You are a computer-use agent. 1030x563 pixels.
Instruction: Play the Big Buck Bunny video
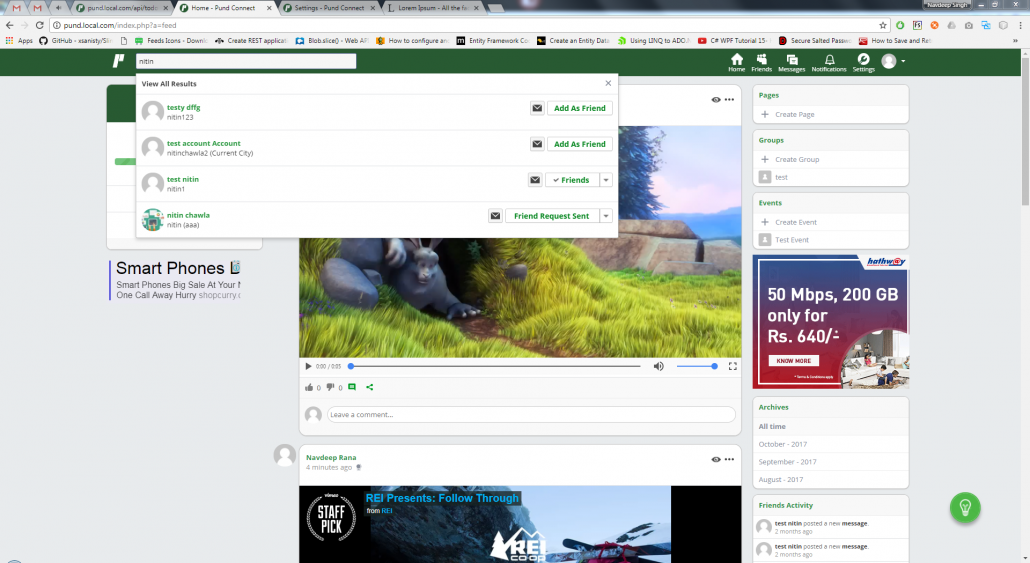pyautogui.click(x=308, y=366)
